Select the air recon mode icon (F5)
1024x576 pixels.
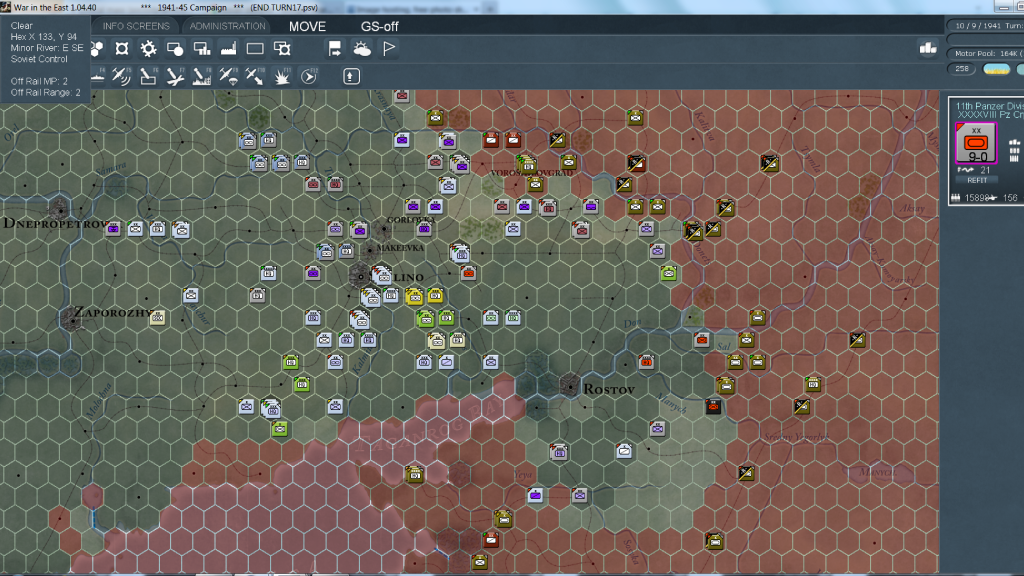tap(122, 75)
